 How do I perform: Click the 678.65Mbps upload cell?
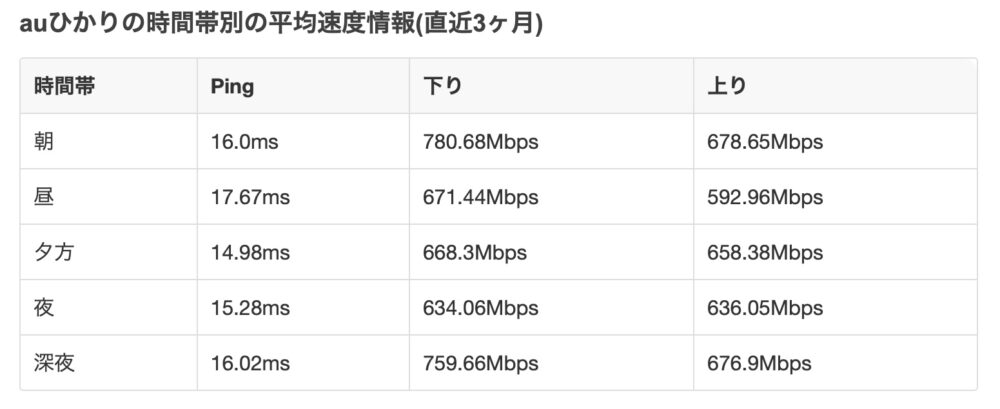pos(765,142)
